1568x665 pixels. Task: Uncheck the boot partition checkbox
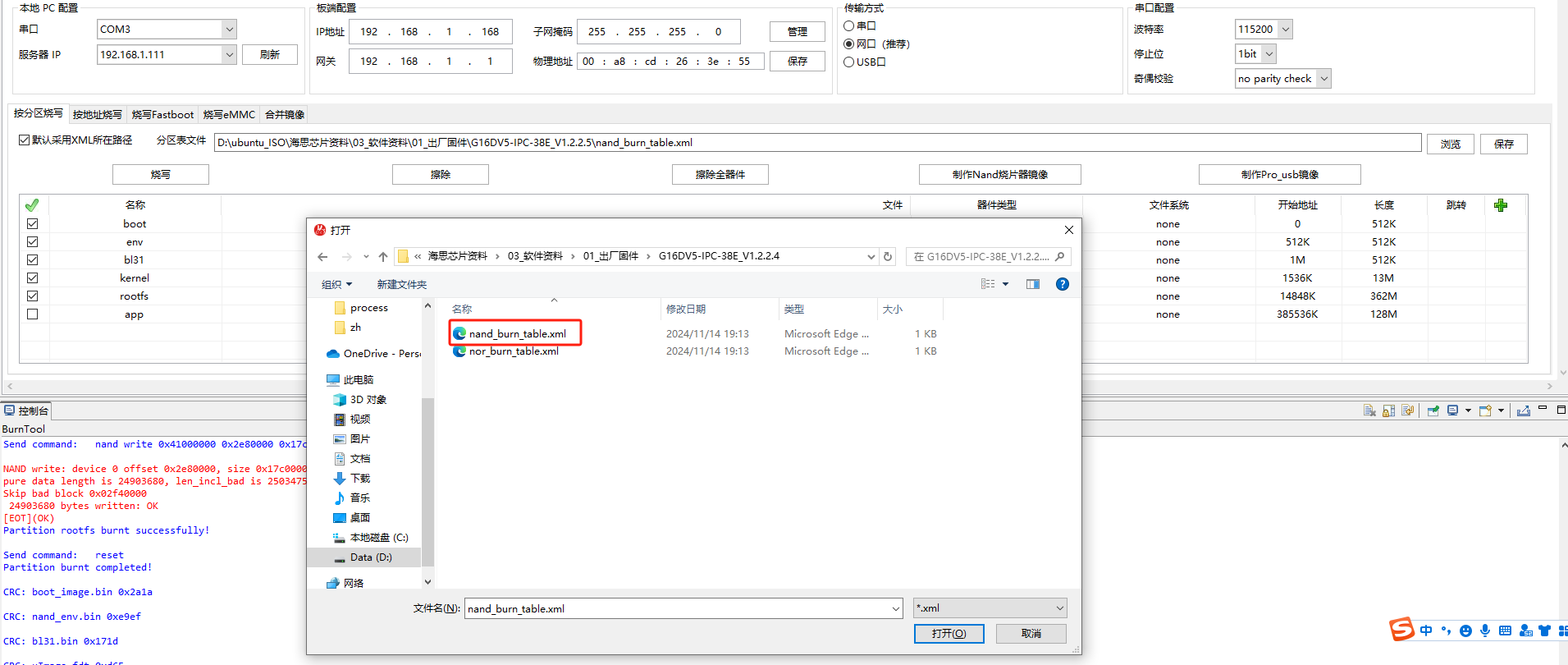point(32,224)
